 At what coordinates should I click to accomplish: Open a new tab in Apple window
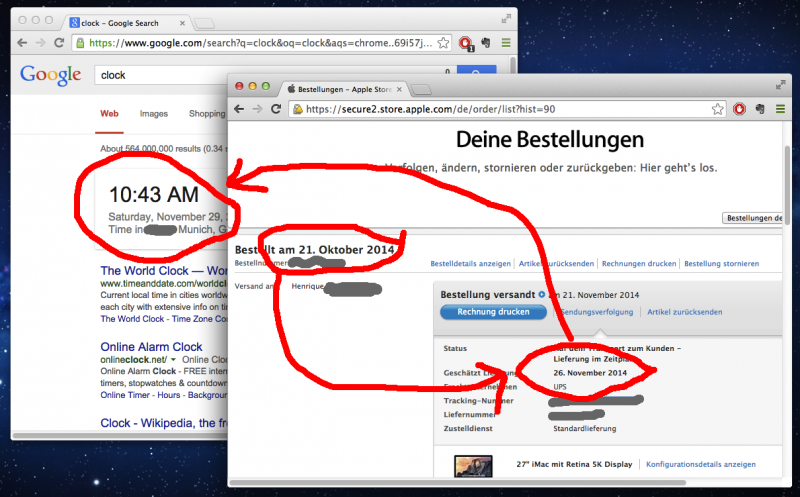click(x=421, y=90)
